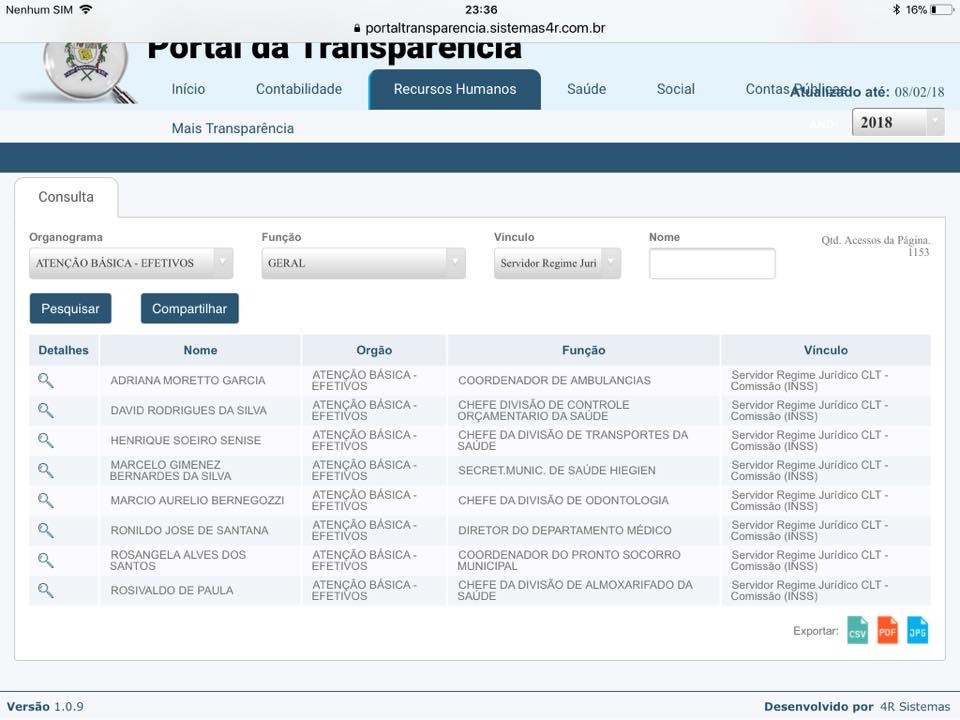Click CHEFE DA DIVISÃO DE ODONTOLOGIA cell
This screenshot has height=720, width=960.
point(563,500)
